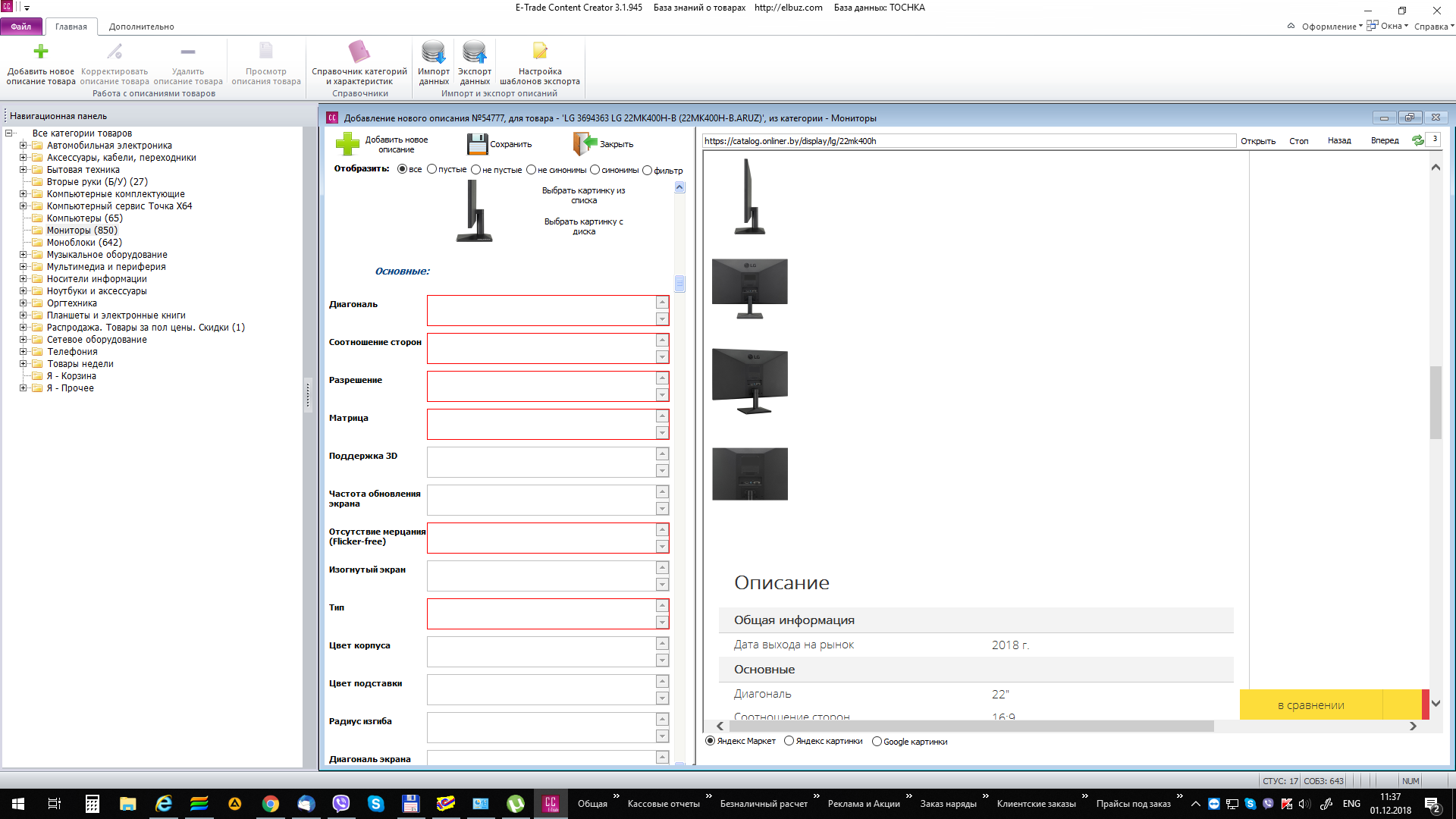
Task: Click the browser vertical scrollbar thumb
Action: (x=1436, y=403)
